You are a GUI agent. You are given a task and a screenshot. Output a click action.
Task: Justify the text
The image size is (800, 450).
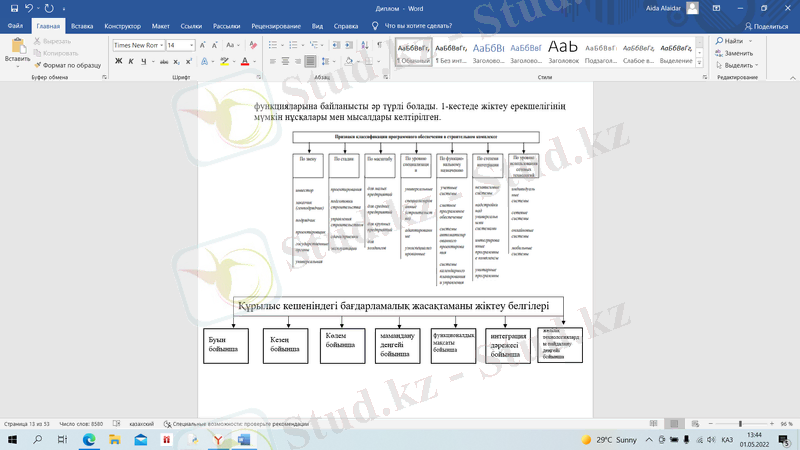310,61
